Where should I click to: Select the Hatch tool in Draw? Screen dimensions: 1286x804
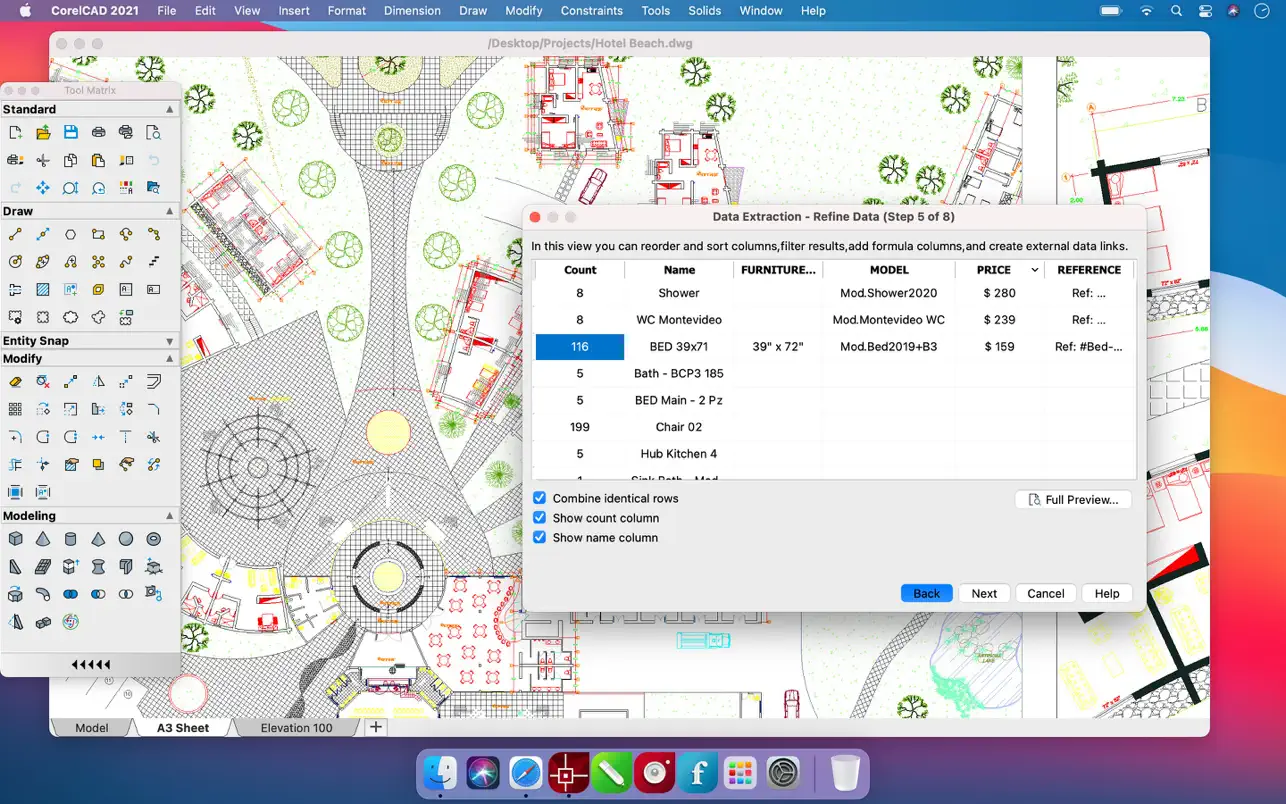43,290
